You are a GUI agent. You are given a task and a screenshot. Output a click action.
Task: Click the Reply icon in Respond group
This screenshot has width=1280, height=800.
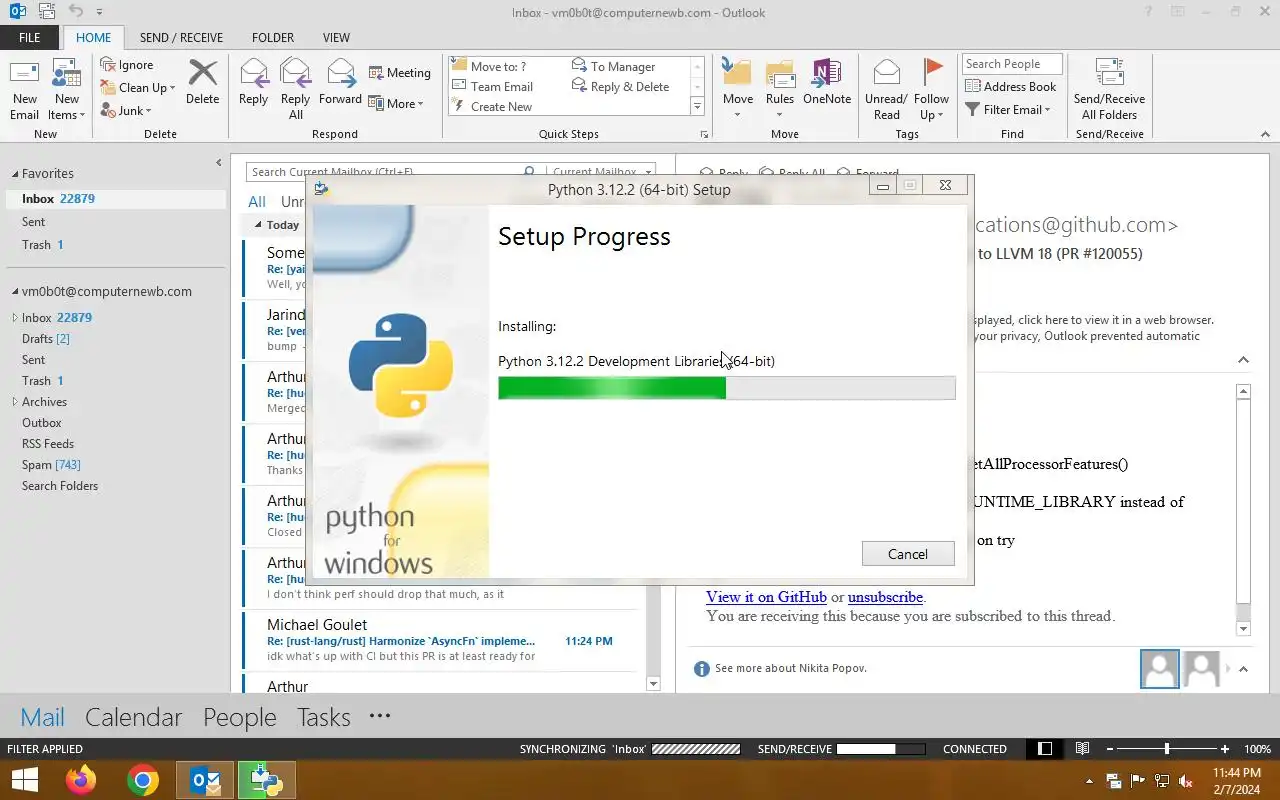(254, 73)
